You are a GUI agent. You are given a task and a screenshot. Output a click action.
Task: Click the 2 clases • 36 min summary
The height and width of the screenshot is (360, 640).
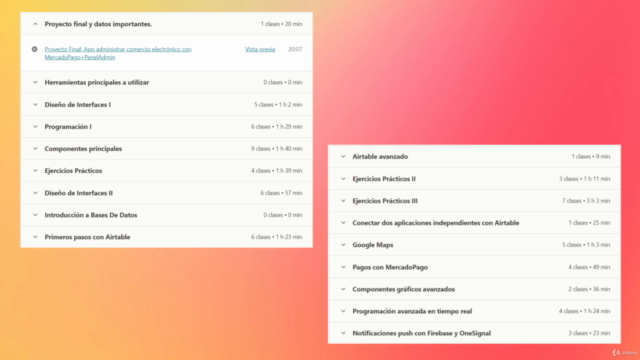coord(589,289)
